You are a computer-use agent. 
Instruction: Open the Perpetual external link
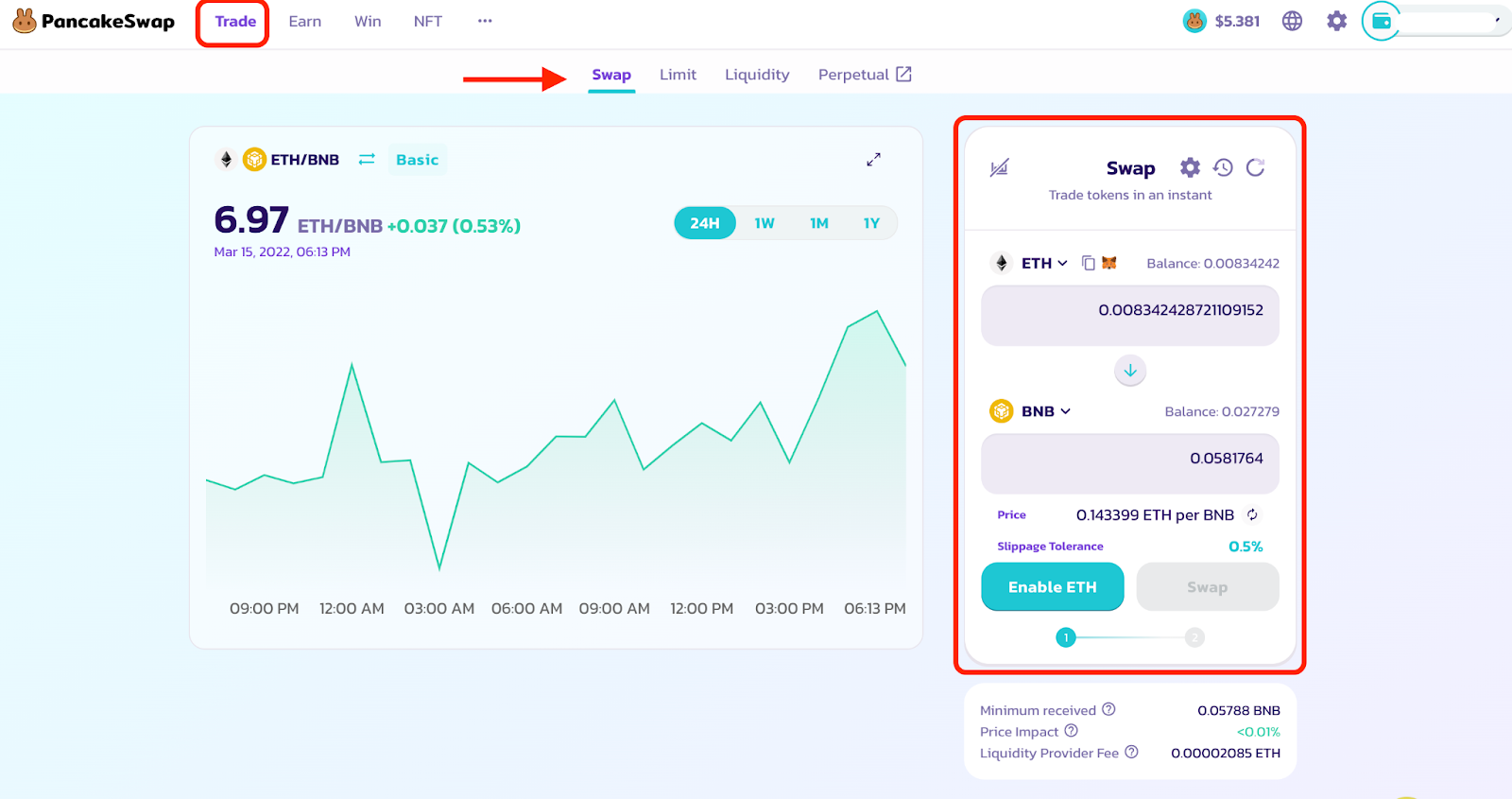(865, 75)
